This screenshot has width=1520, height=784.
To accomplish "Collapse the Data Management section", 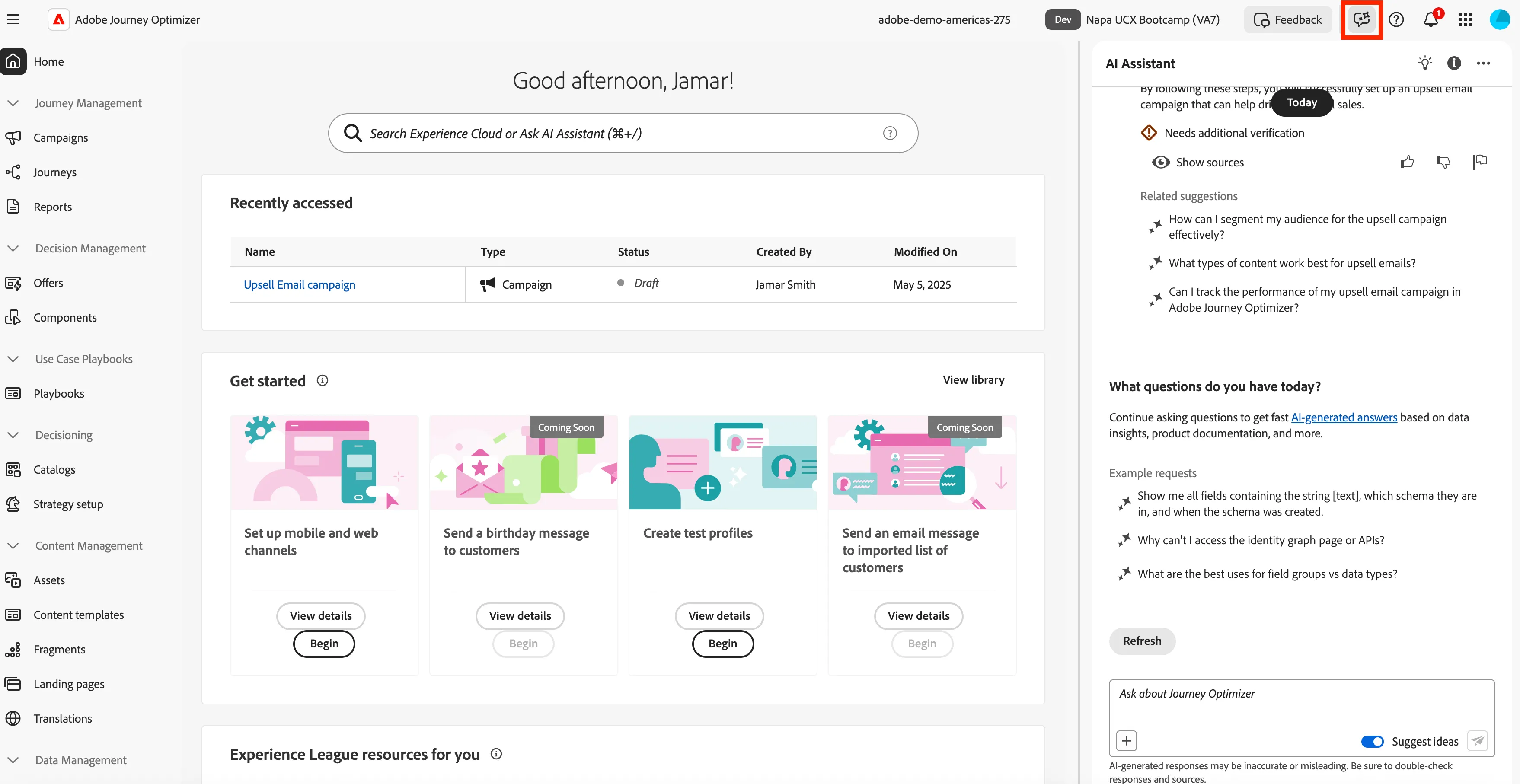I will coord(13,760).
